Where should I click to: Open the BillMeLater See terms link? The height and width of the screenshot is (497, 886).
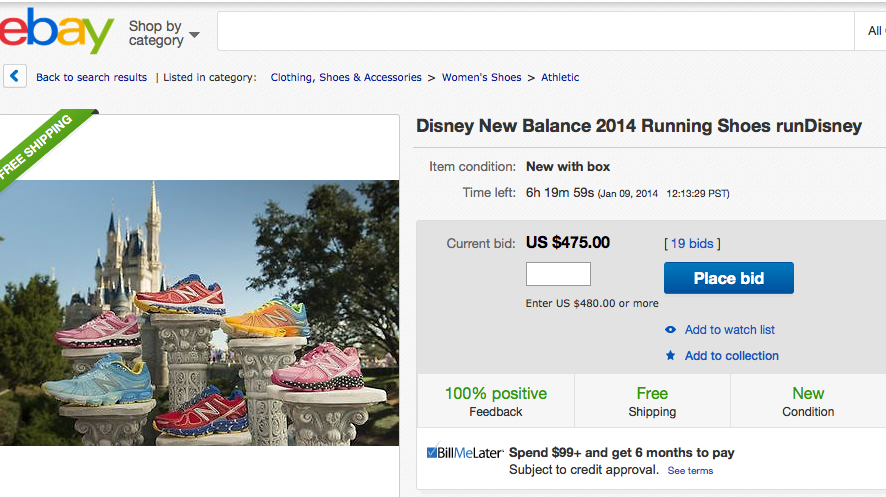pos(690,470)
